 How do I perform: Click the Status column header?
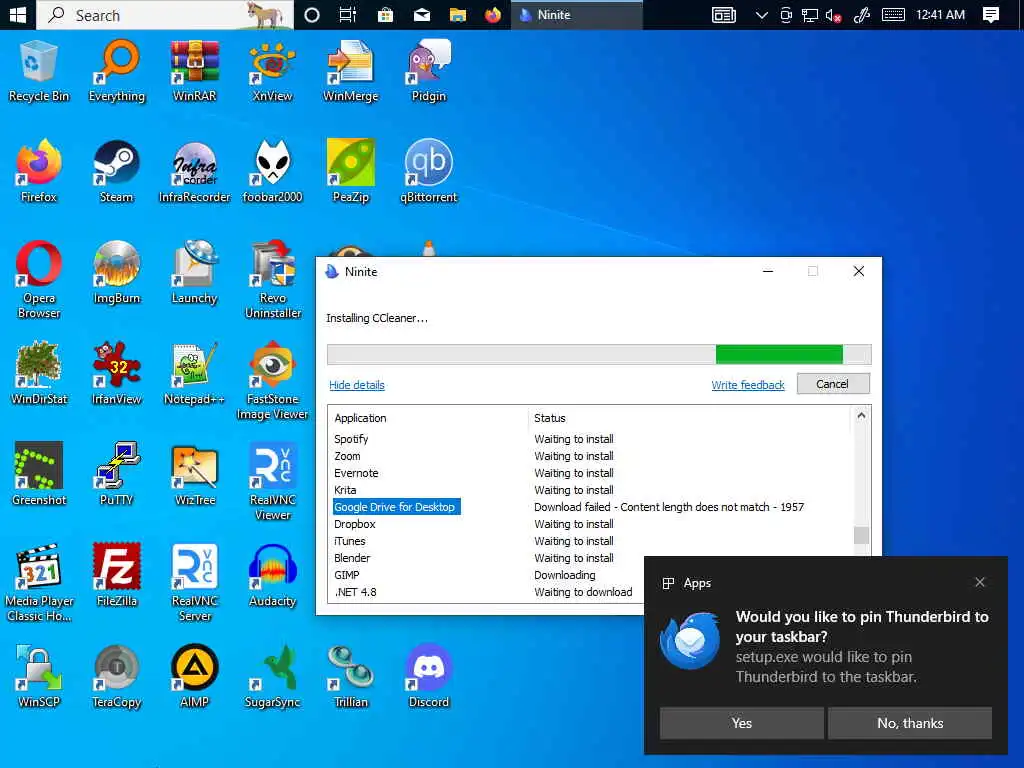(x=690, y=418)
